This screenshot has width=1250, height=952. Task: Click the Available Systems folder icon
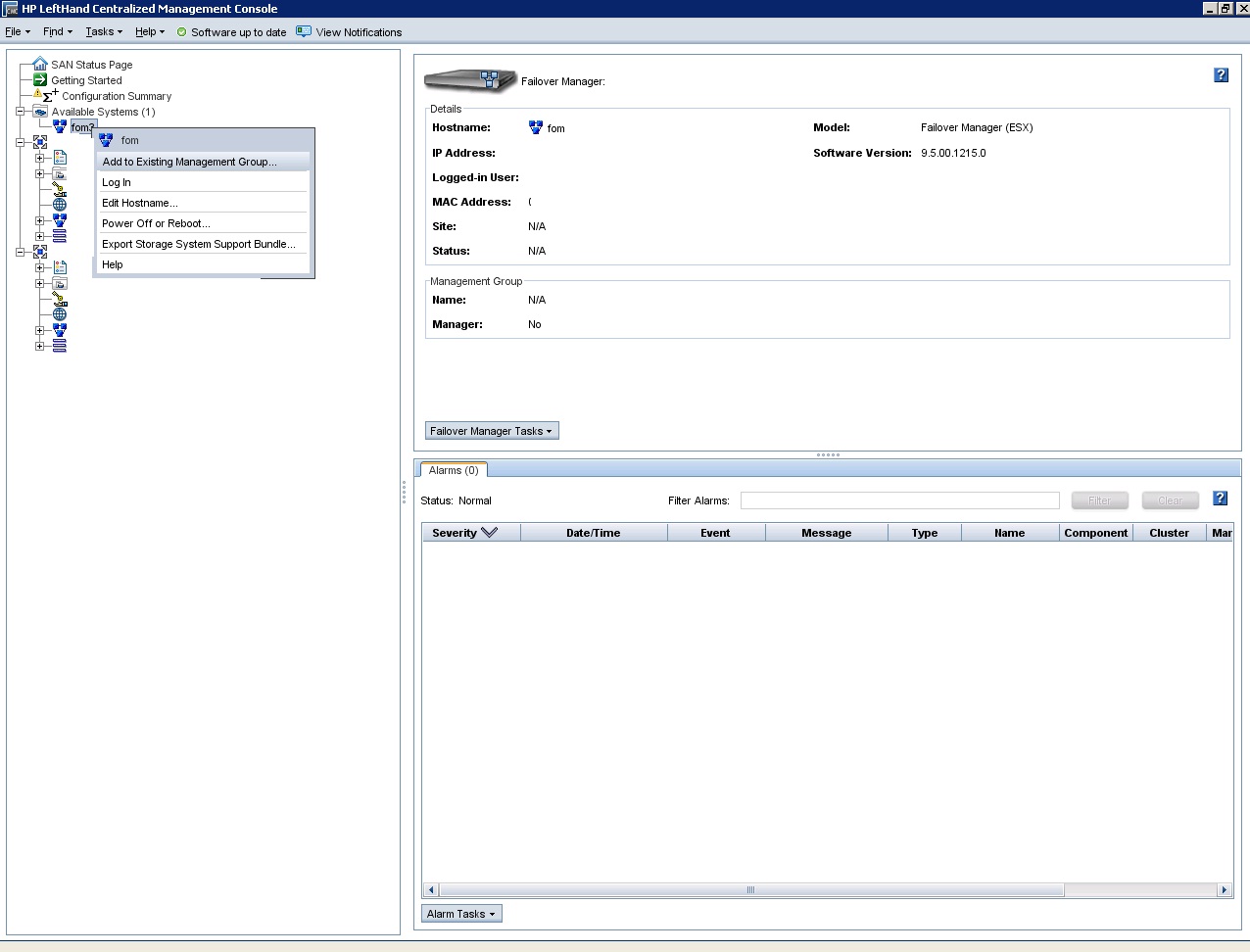(x=40, y=112)
